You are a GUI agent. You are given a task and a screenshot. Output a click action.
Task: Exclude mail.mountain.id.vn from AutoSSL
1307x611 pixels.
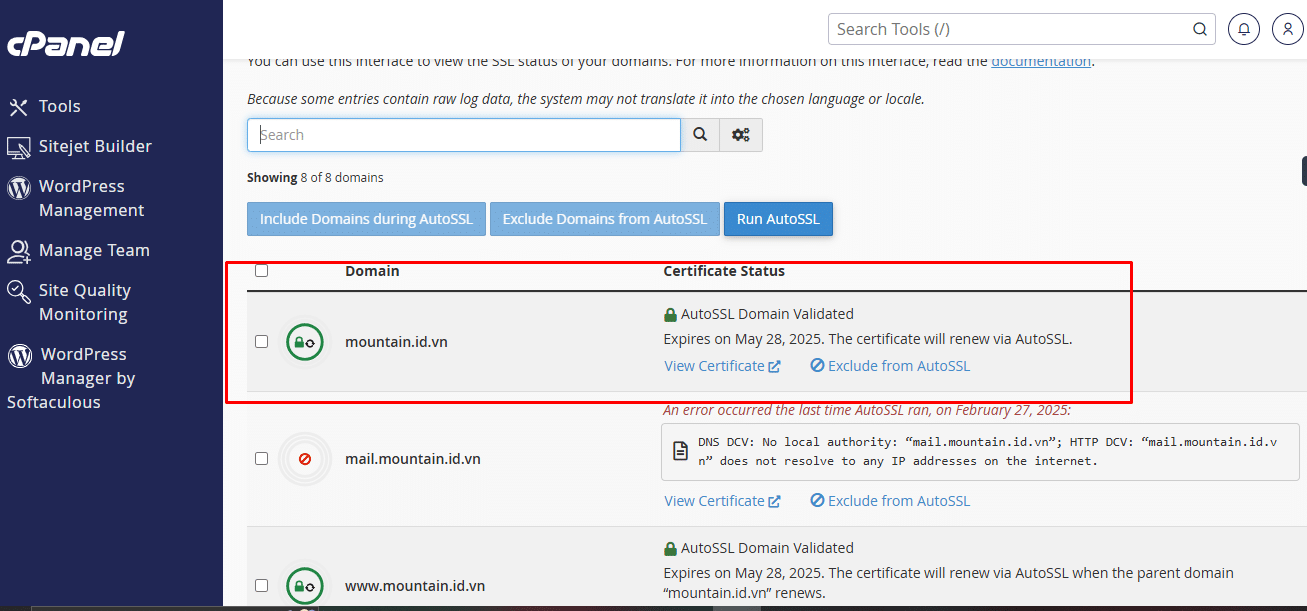[890, 501]
